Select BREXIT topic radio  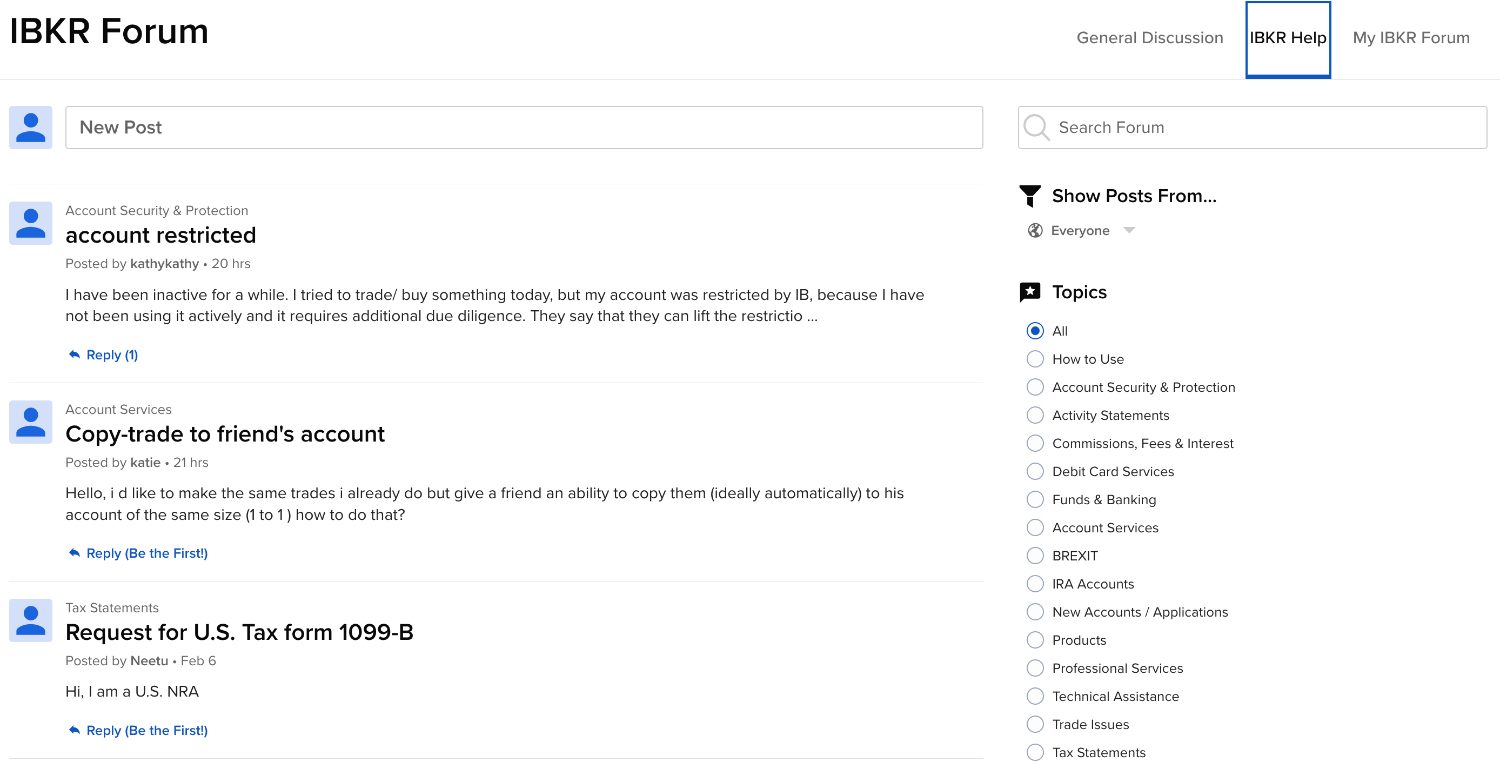(1035, 555)
